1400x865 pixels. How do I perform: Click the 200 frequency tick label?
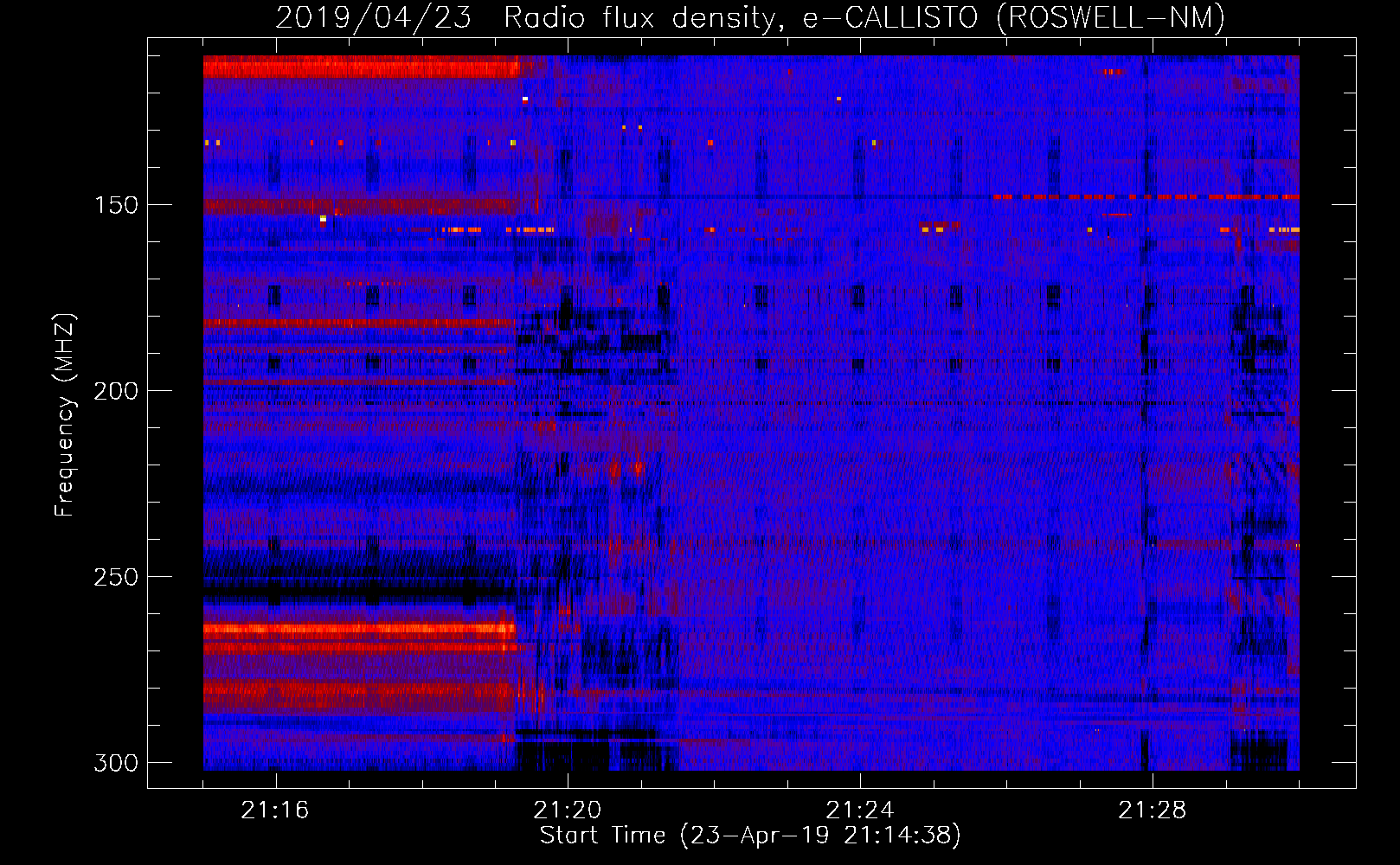116,391
